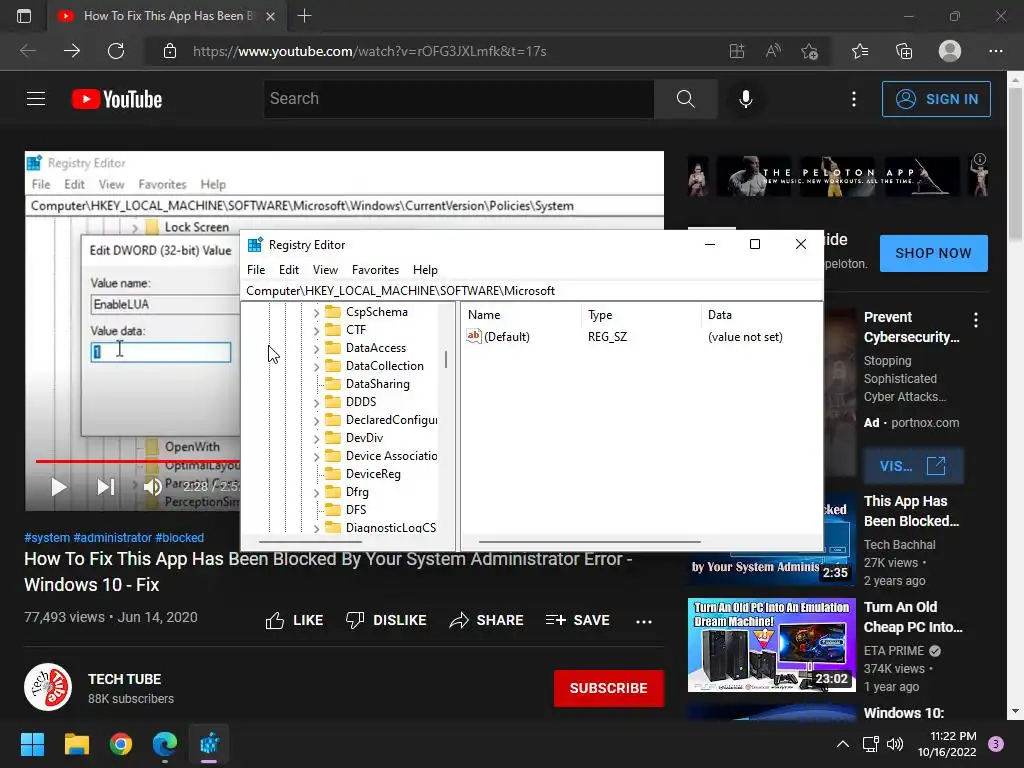1024x768 pixels.
Task: Mute the video volume
Action: 152,487
